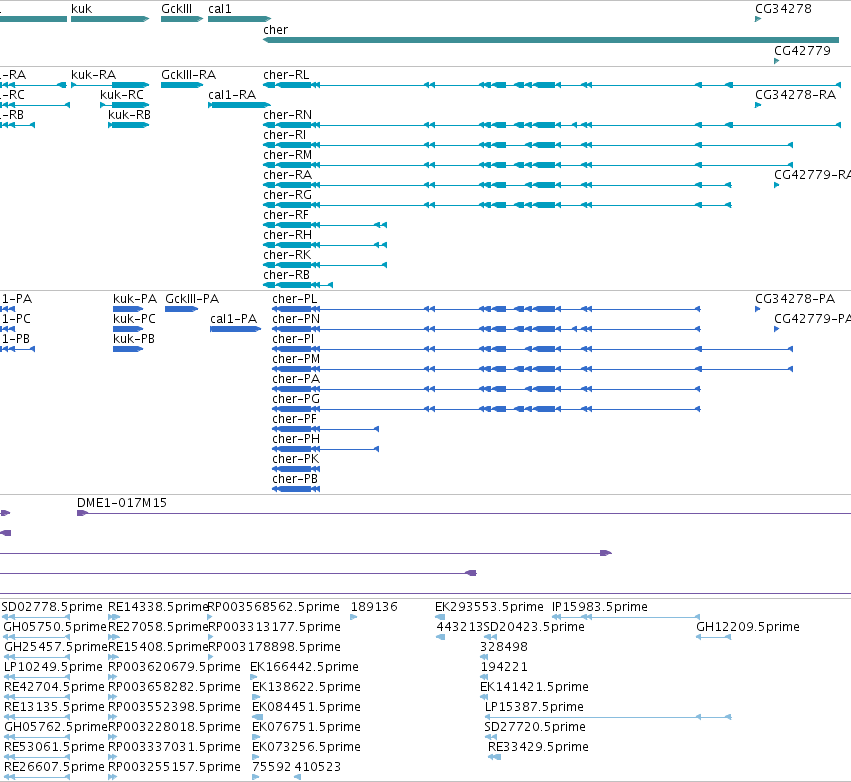The image size is (851, 782).
Task: Select EST EK141421.5prime label
Action: pos(534,687)
